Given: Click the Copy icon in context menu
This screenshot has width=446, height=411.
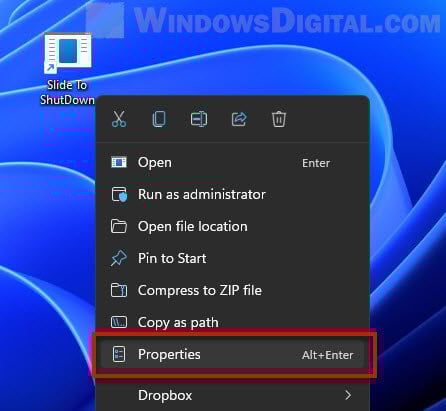Looking at the screenshot, I should [159, 119].
